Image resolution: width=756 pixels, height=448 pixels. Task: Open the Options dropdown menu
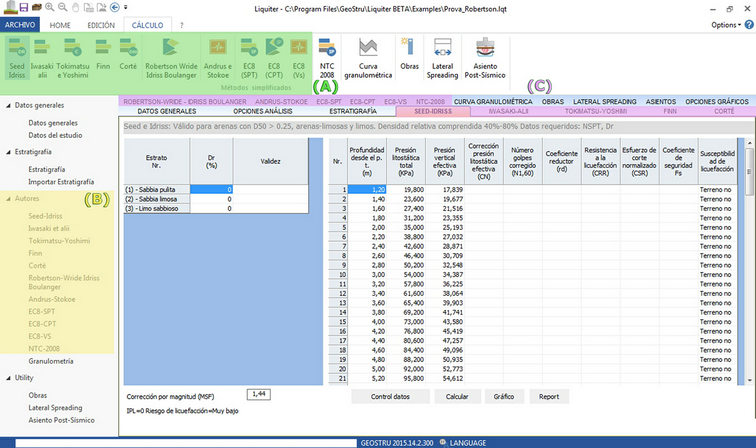726,25
